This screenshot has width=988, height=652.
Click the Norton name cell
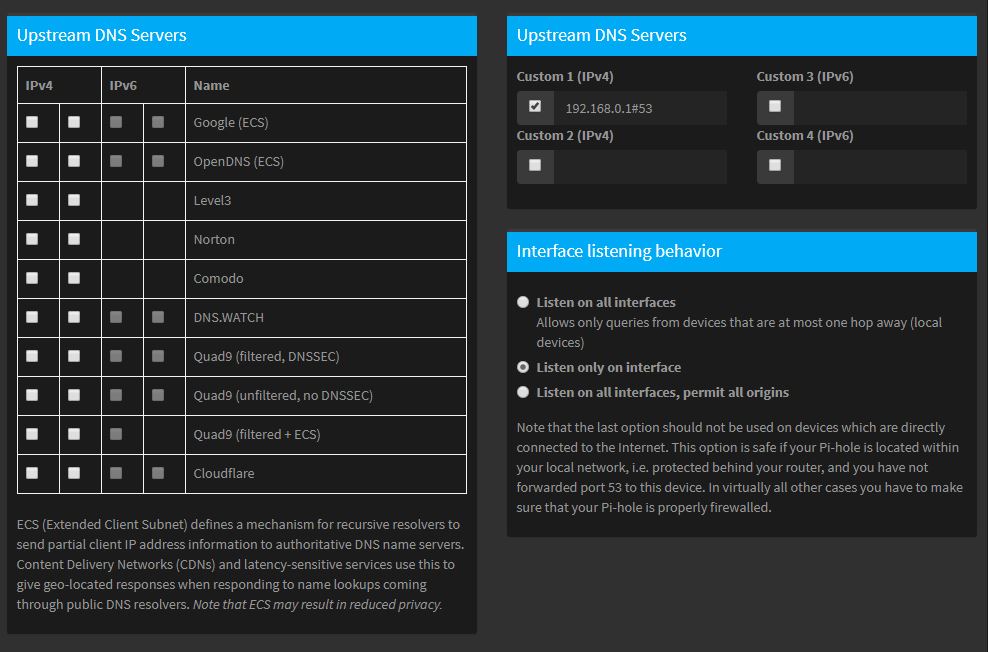point(326,239)
